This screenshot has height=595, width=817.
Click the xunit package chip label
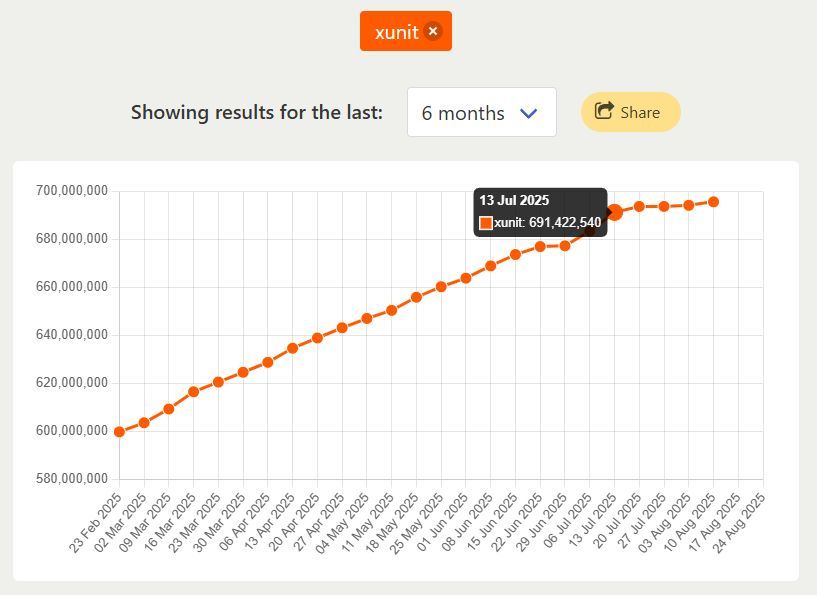(x=397, y=32)
